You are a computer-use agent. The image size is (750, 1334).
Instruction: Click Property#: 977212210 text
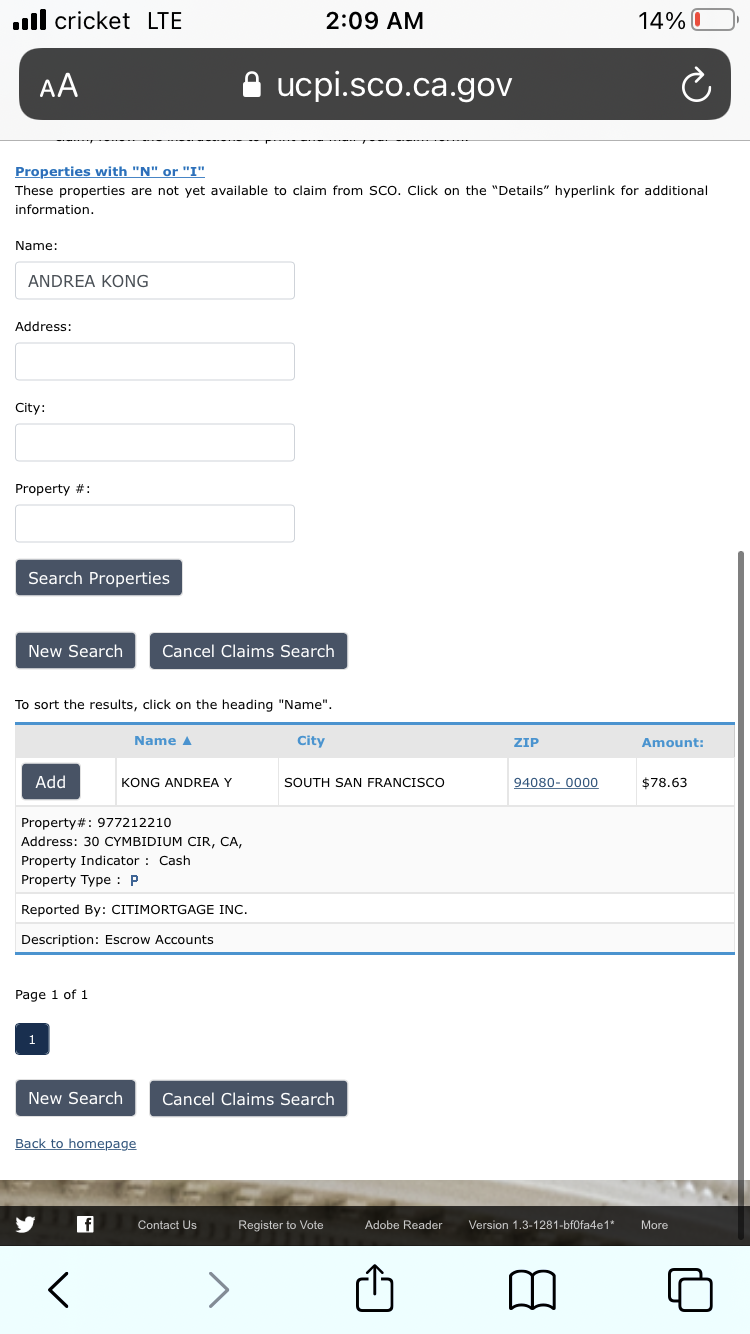[96, 823]
